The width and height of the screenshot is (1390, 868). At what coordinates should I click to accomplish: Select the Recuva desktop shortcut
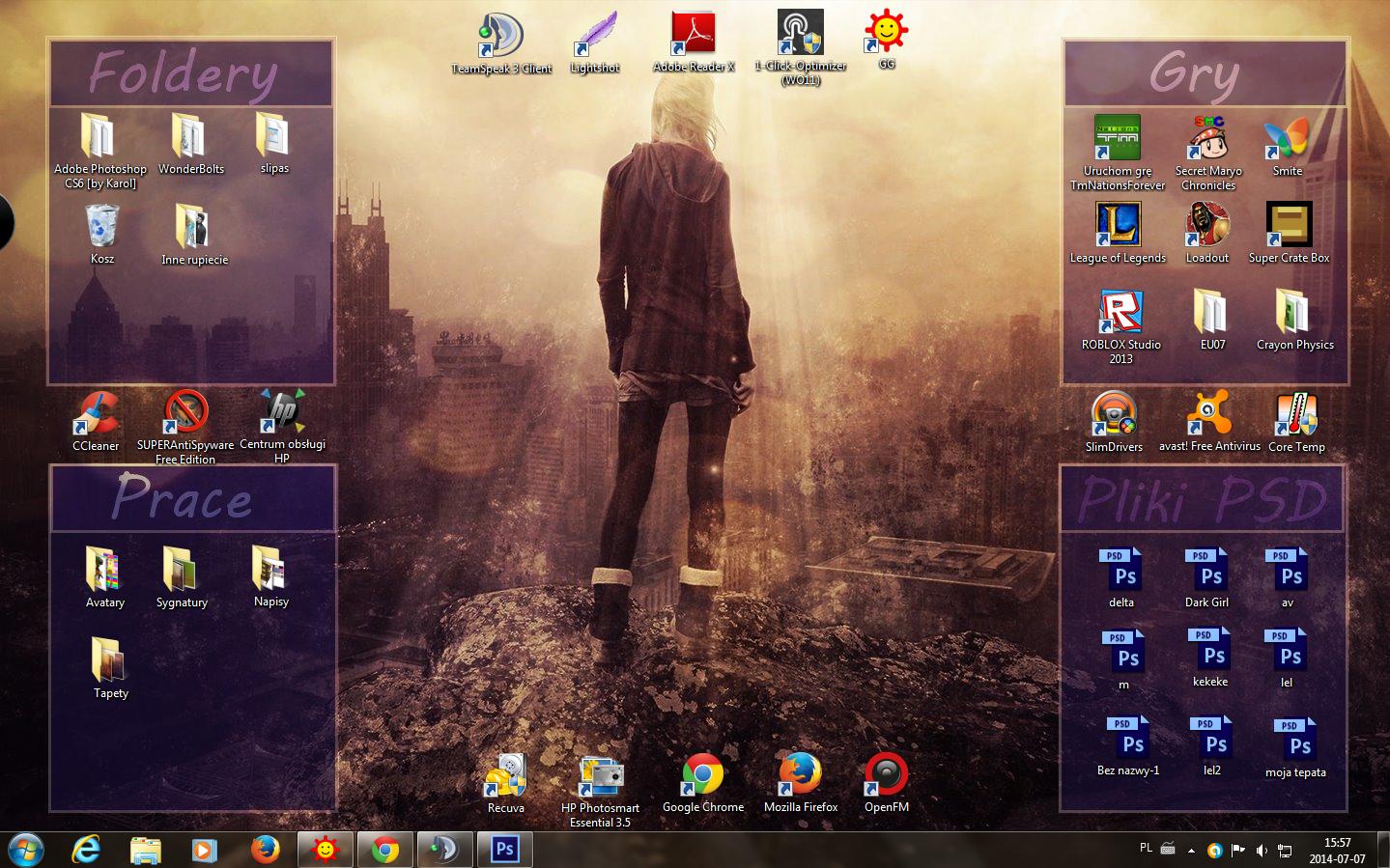point(506,784)
